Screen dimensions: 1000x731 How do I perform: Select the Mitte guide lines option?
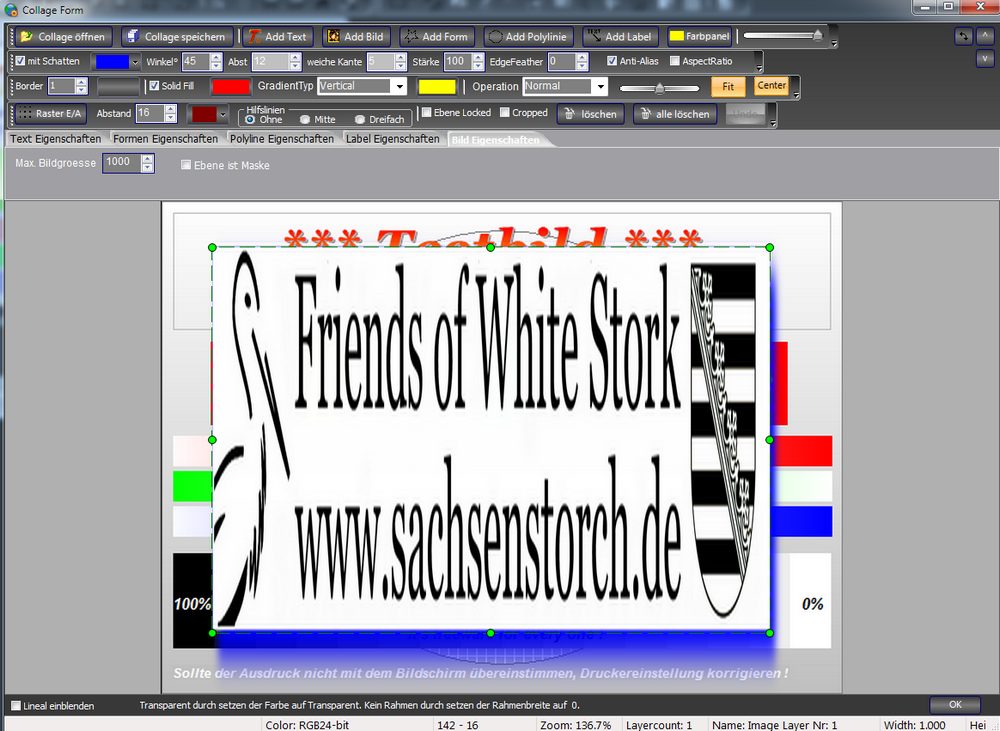[x=305, y=119]
